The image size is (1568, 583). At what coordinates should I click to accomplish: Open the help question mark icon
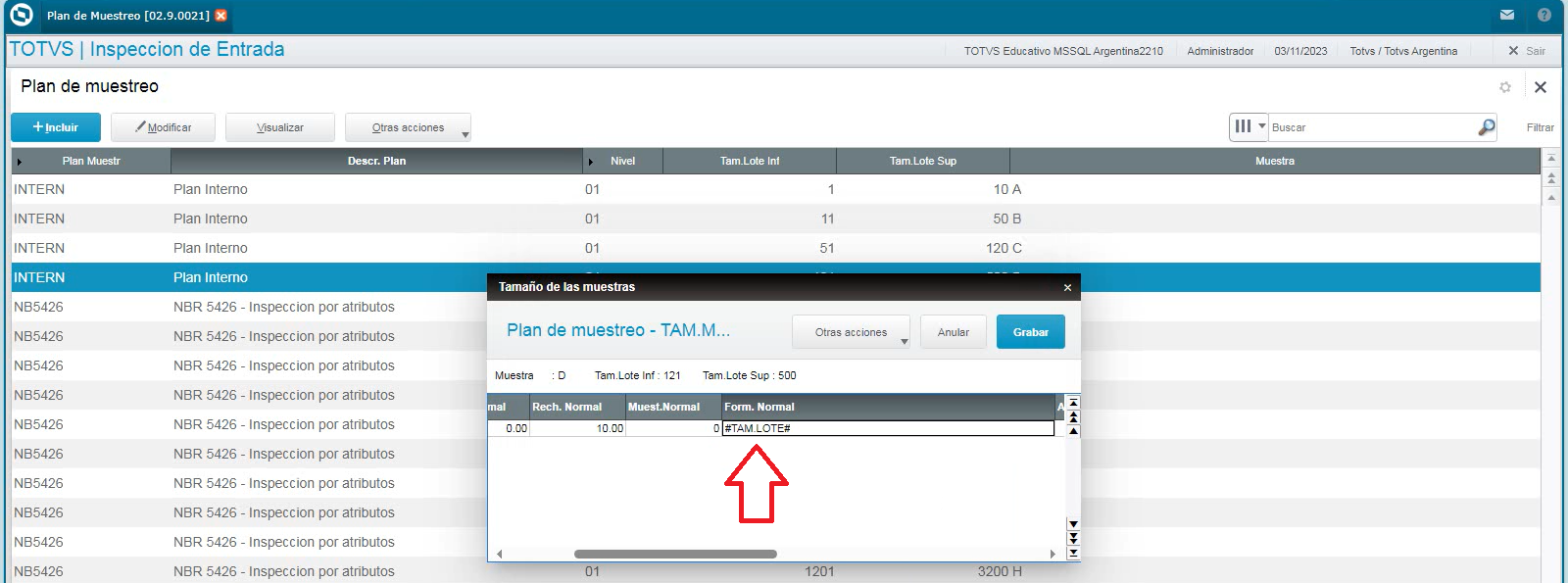click(1544, 15)
